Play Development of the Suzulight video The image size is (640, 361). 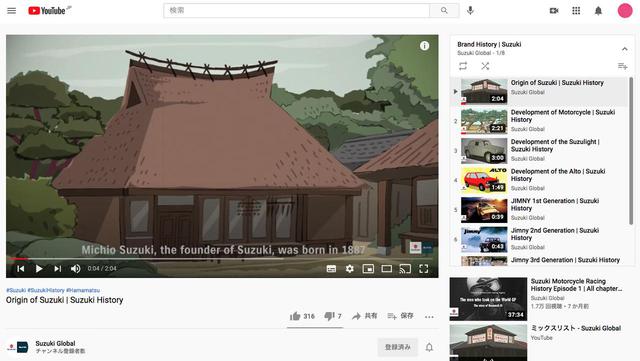coord(539,150)
